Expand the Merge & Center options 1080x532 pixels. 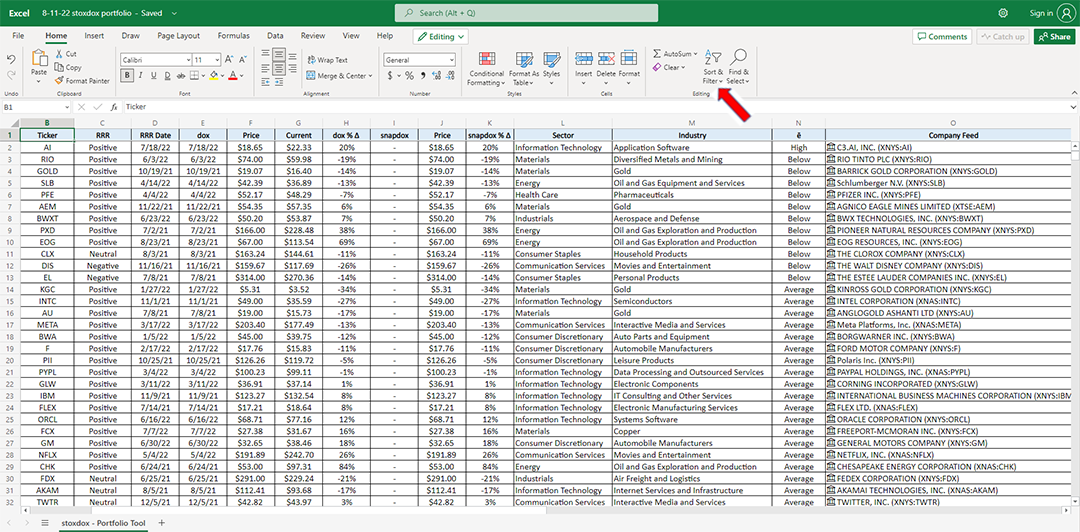370,76
